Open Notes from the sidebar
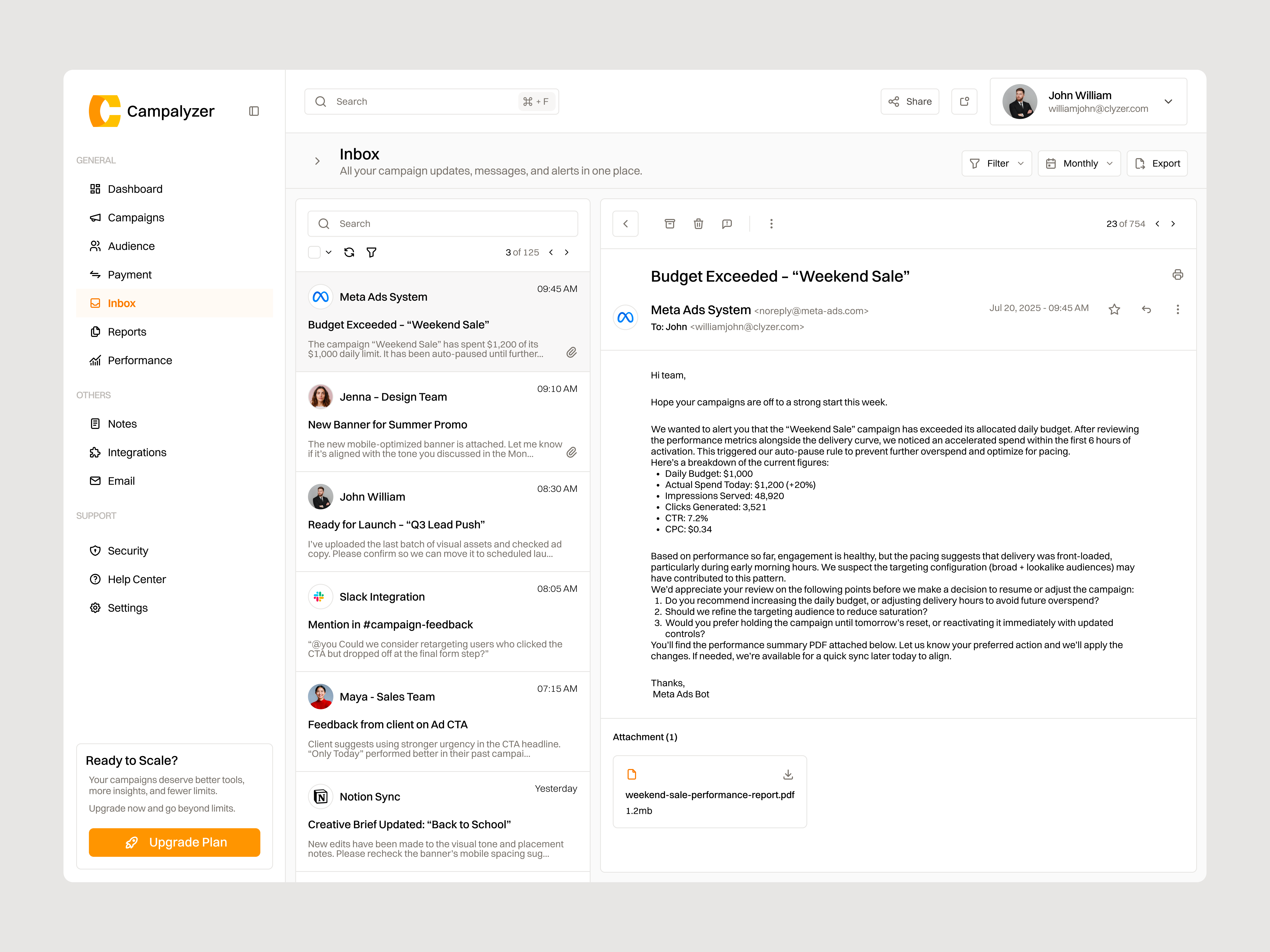The image size is (1270, 952). click(122, 423)
